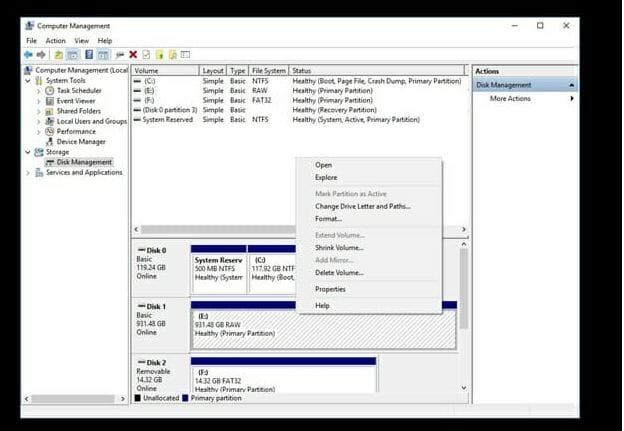Click the Task Scheduler clock icon

coord(49,91)
